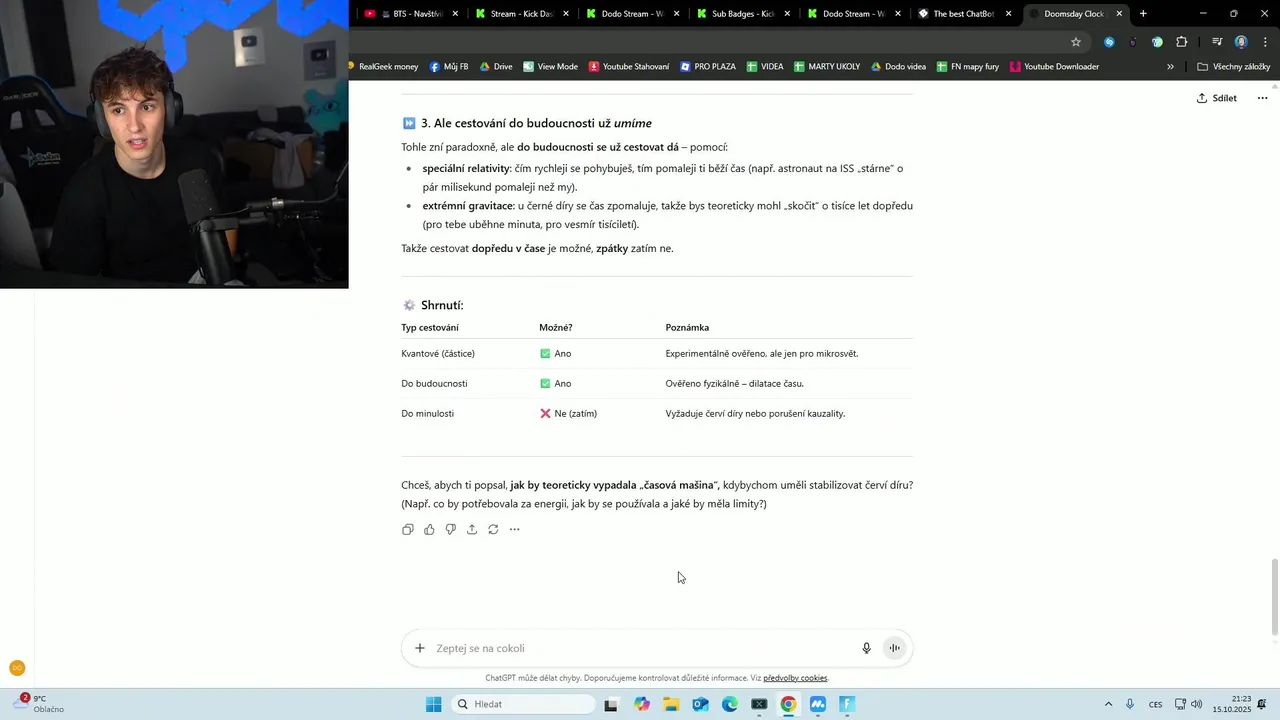Screen dimensions: 1280x720
Task: Open the FN mapy fury bookmark
Action: point(968,67)
